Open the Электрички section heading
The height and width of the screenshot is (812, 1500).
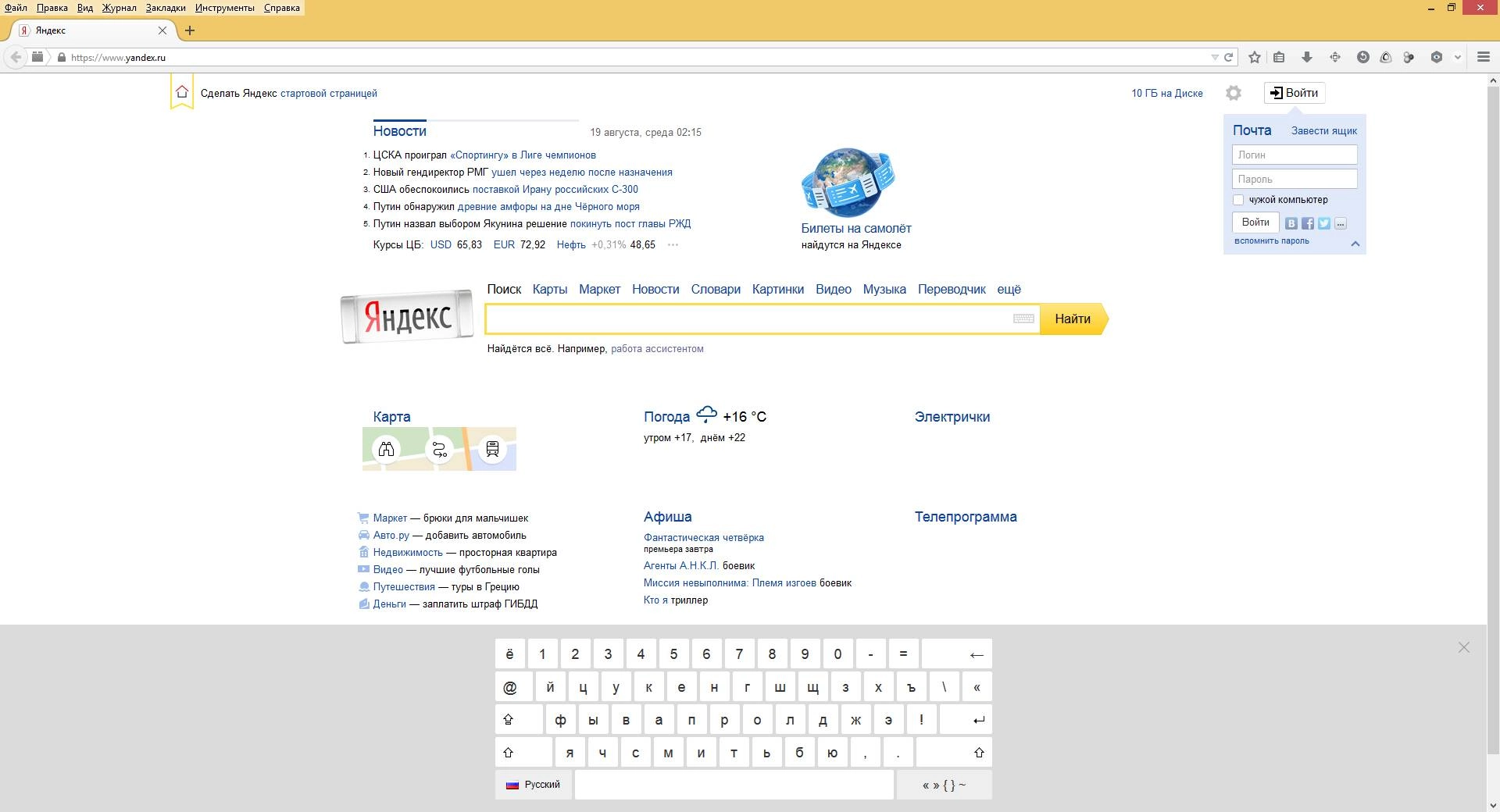952,417
